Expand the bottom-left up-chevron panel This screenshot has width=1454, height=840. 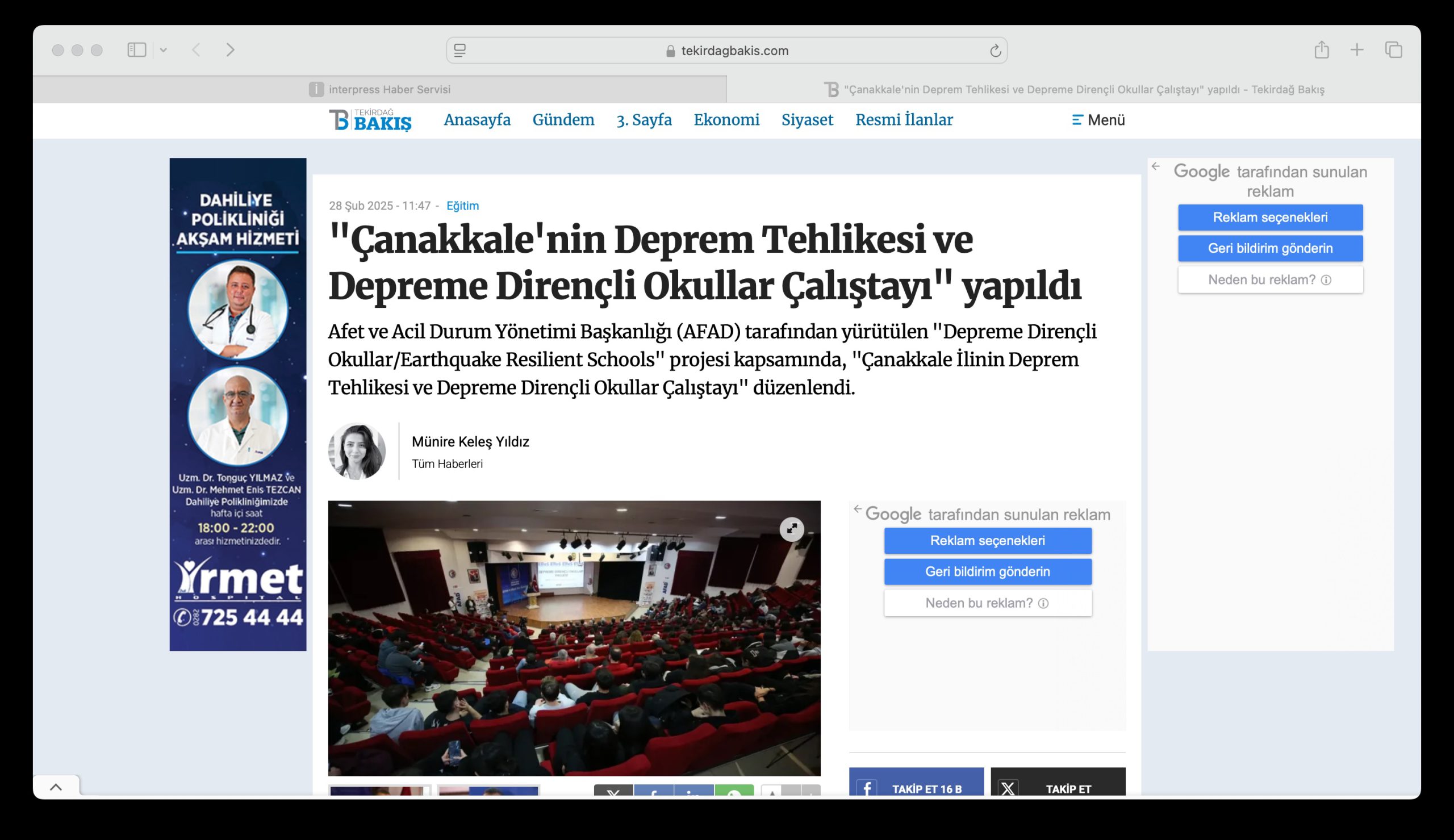[56, 787]
